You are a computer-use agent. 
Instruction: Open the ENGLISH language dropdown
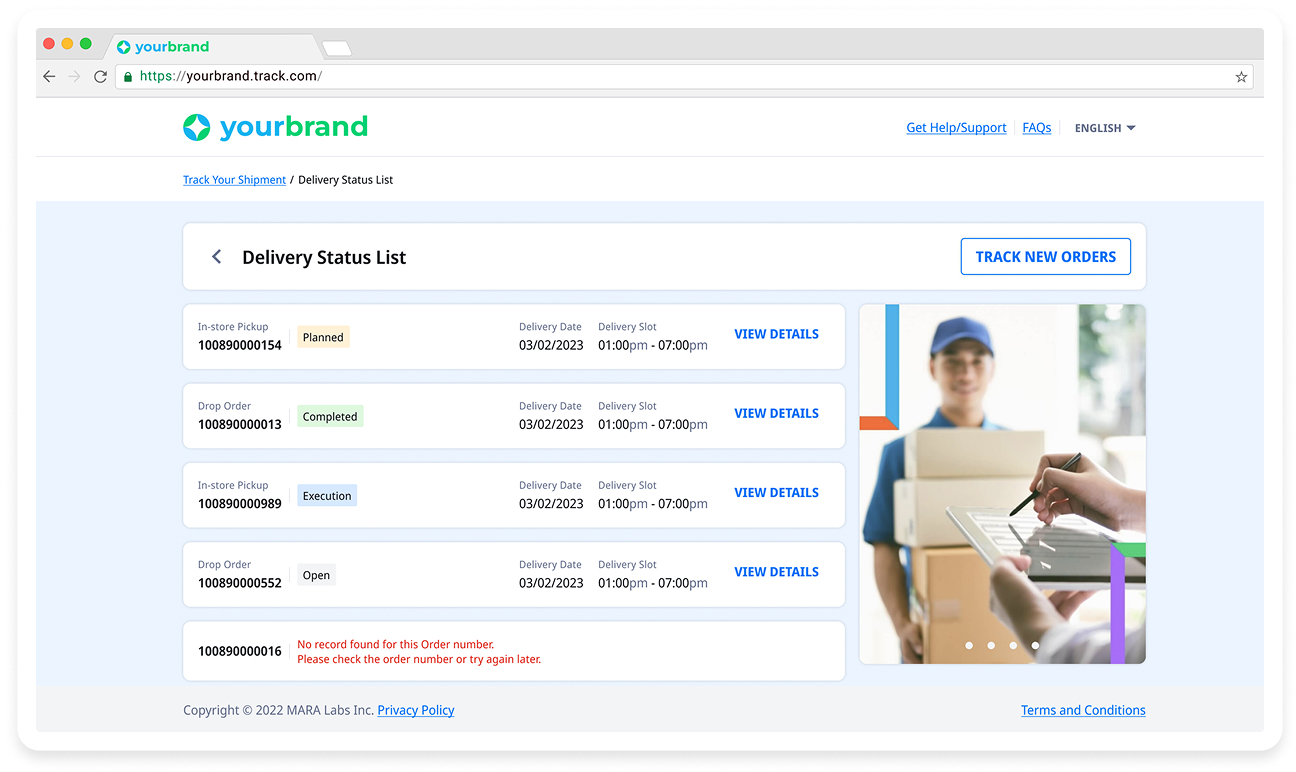click(x=1104, y=128)
